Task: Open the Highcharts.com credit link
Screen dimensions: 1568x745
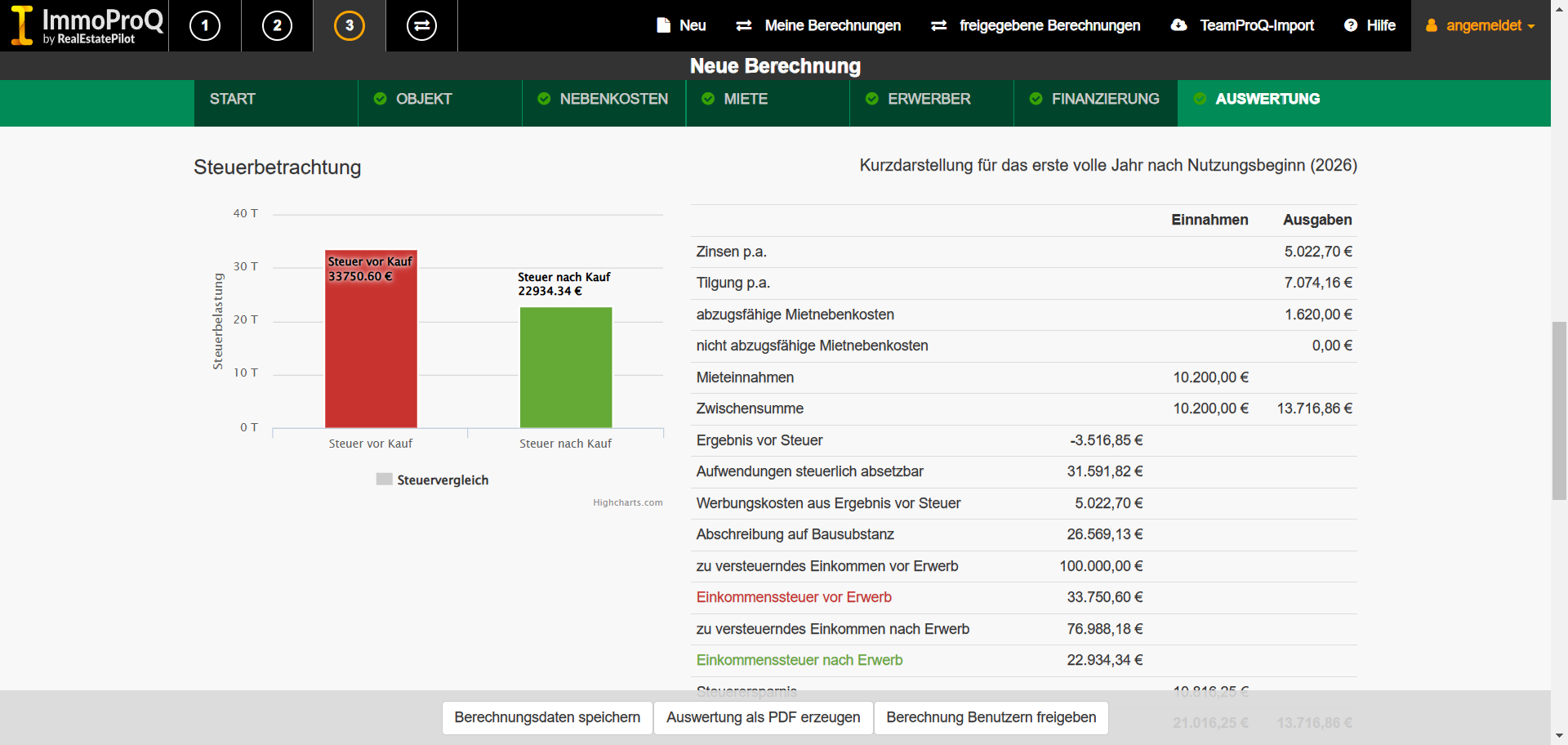Action: pyautogui.click(x=627, y=503)
